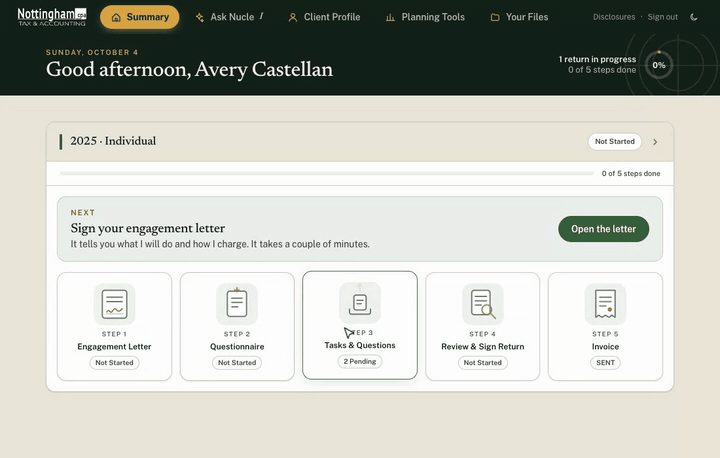Click the person icon beside Client Profile

pos(292,17)
